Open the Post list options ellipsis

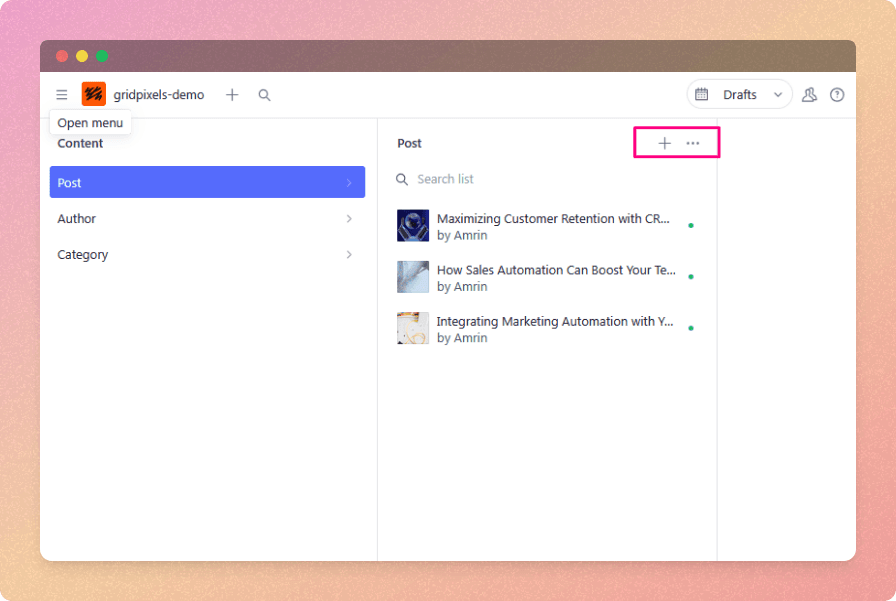[x=693, y=144]
